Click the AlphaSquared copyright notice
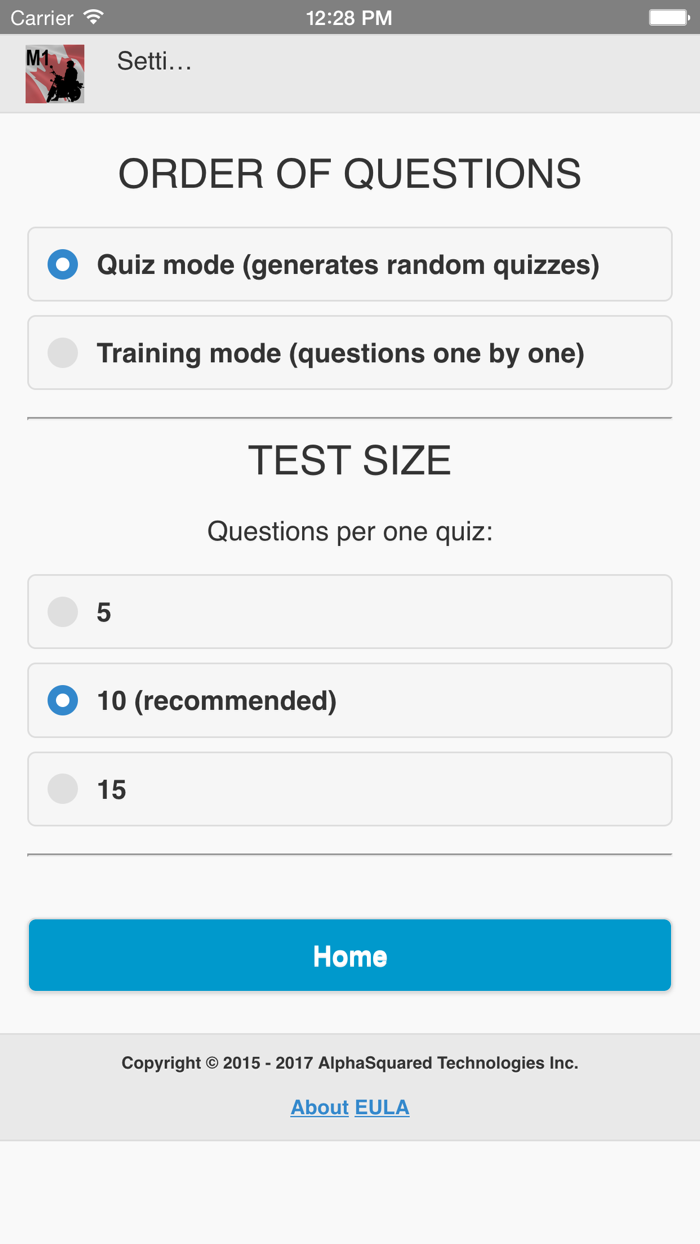 [349, 1062]
